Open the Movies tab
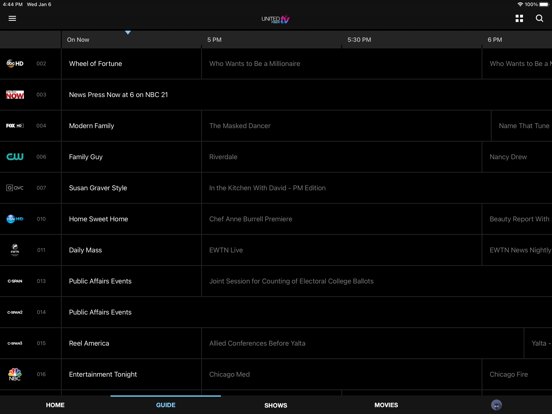The image size is (552, 414). coord(386,405)
